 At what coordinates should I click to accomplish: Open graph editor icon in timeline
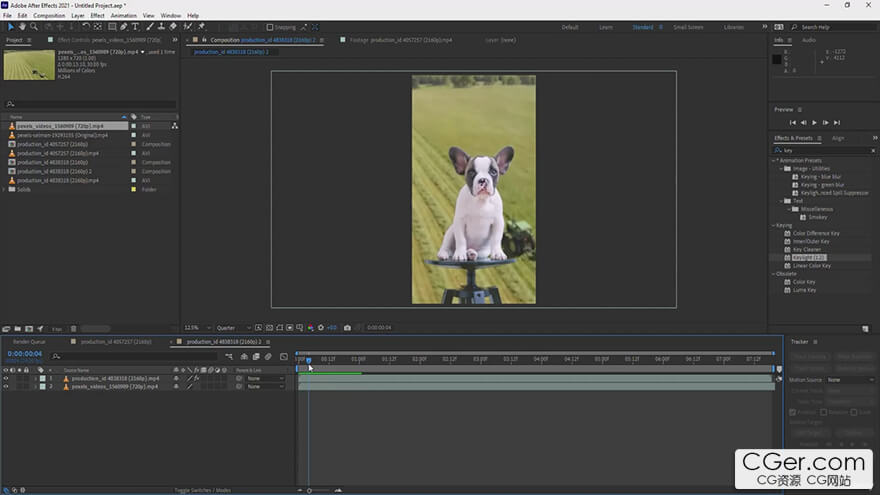pos(284,356)
